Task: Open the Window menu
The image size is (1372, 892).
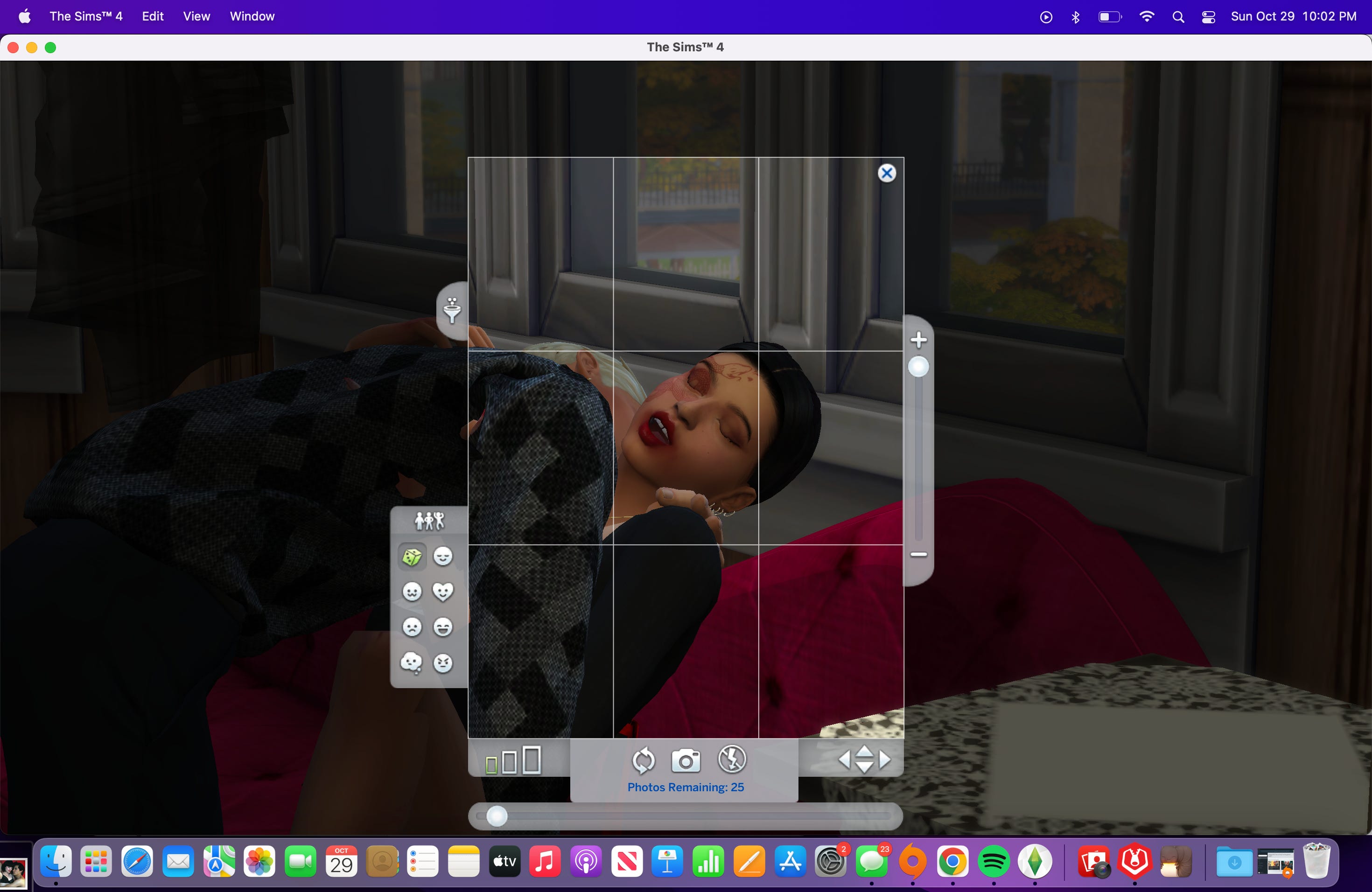Action: 252,16
